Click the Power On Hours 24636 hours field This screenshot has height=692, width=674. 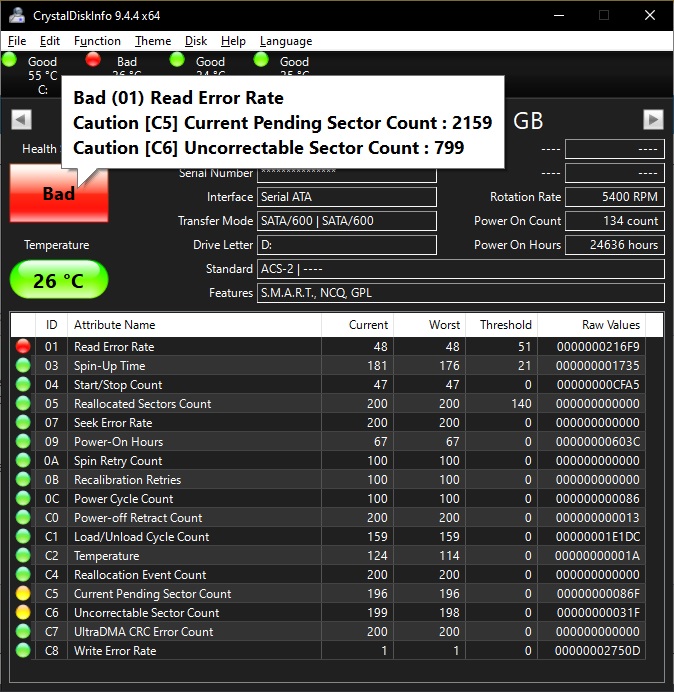tap(615, 245)
